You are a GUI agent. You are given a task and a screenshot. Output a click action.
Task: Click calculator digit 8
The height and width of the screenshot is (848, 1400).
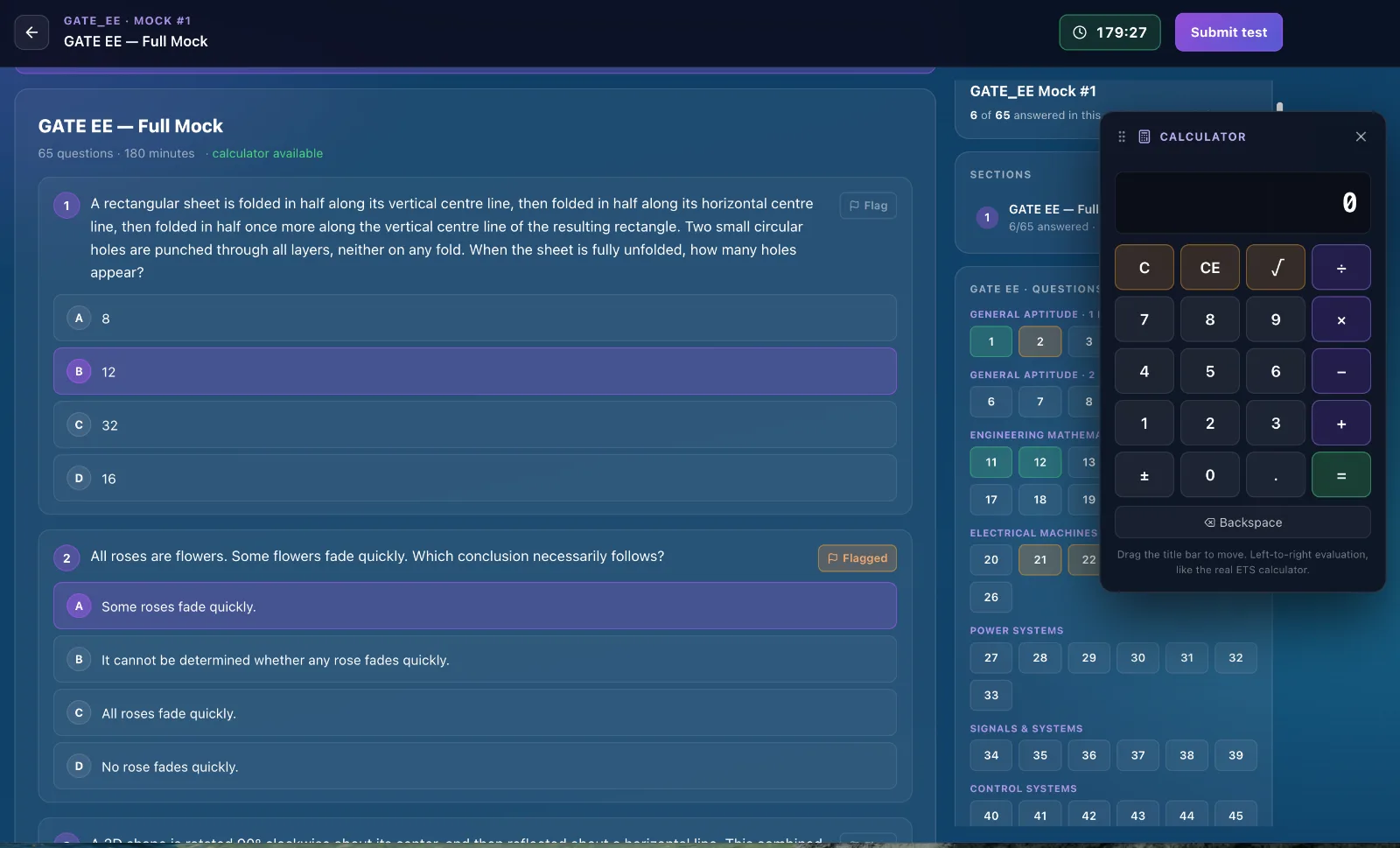click(1210, 319)
